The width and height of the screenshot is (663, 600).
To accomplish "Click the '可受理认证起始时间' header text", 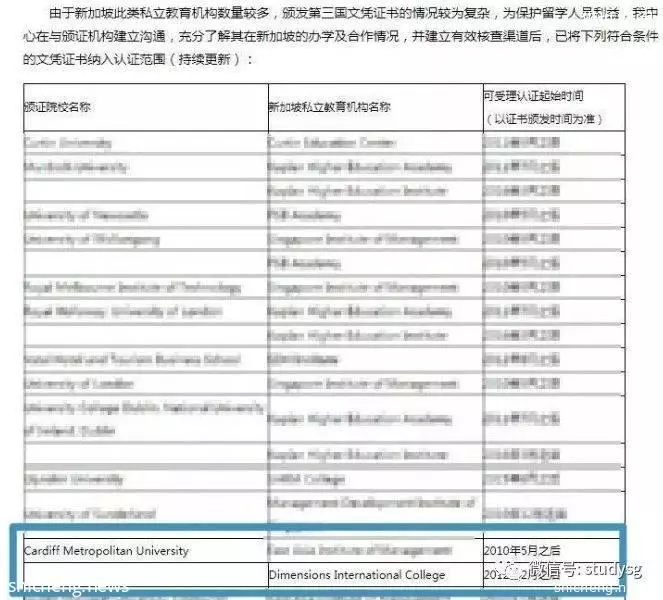I will pyautogui.click(x=533, y=96).
